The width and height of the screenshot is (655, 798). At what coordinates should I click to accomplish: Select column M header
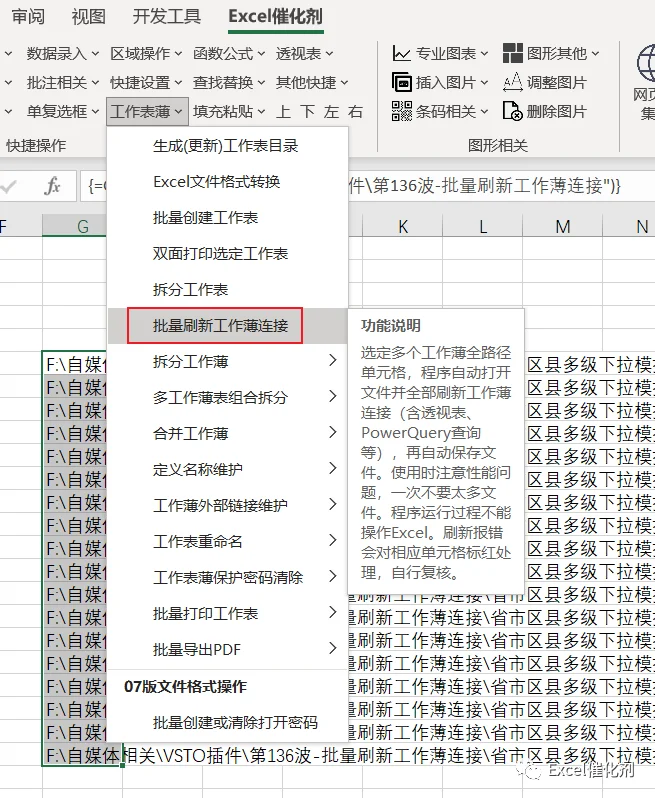point(562,226)
